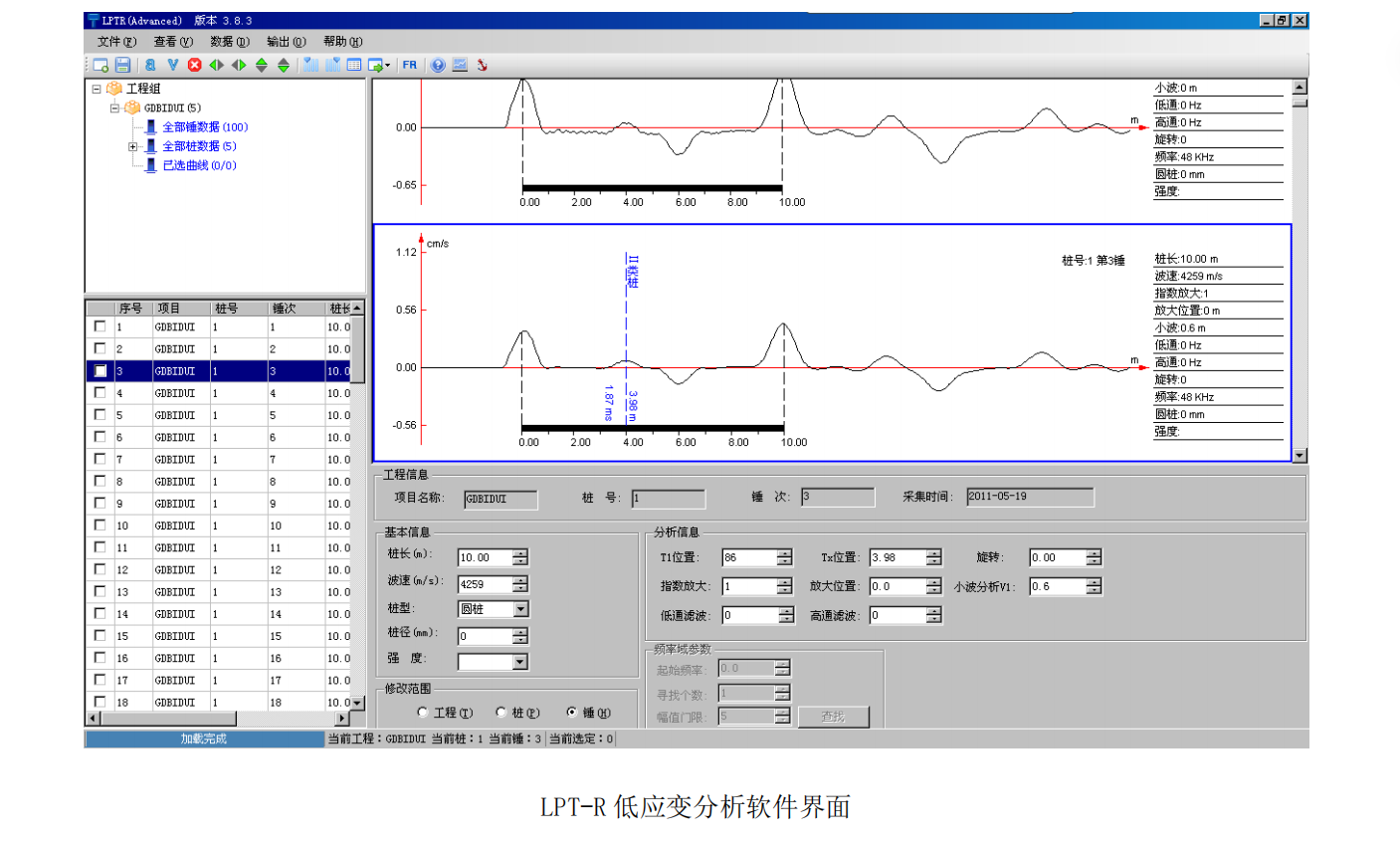Click the table grid view icon

[x=354, y=65]
